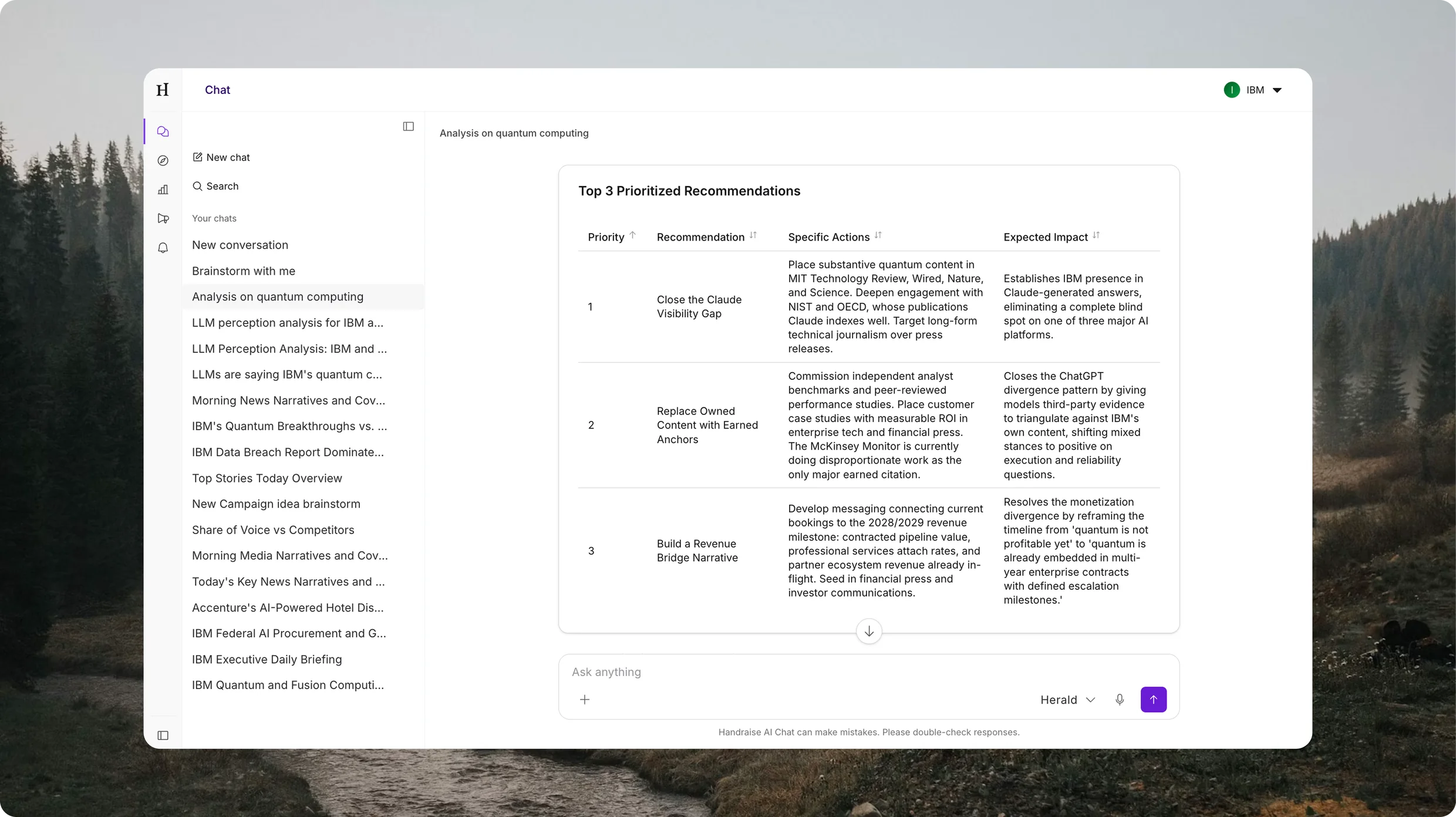1456x817 pixels.
Task: Click Top 3 Prioritized Recommendations heading
Action: [689, 191]
